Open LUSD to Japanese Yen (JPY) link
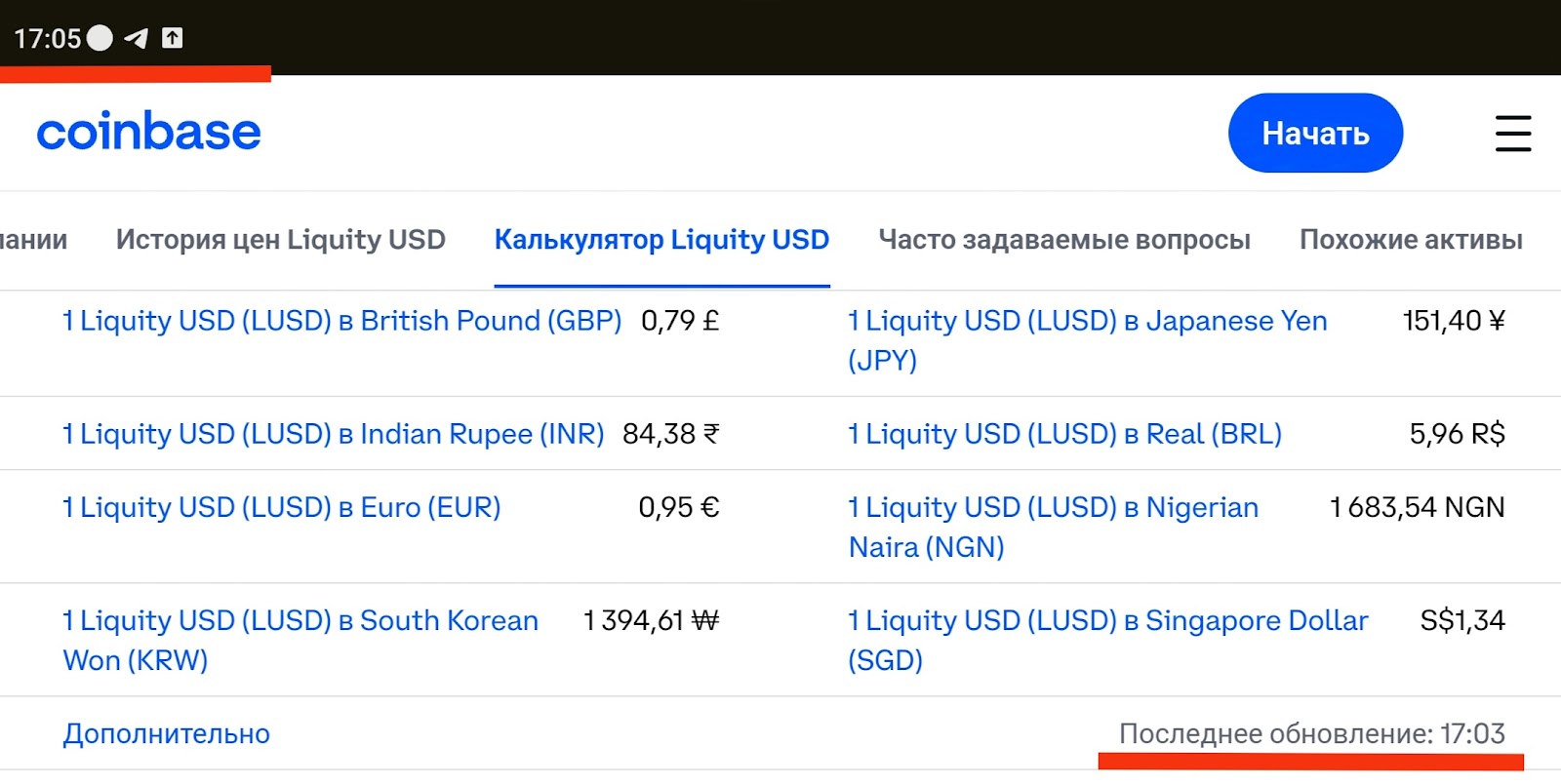The width and height of the screenshot is (1561, 784). 1088,340
